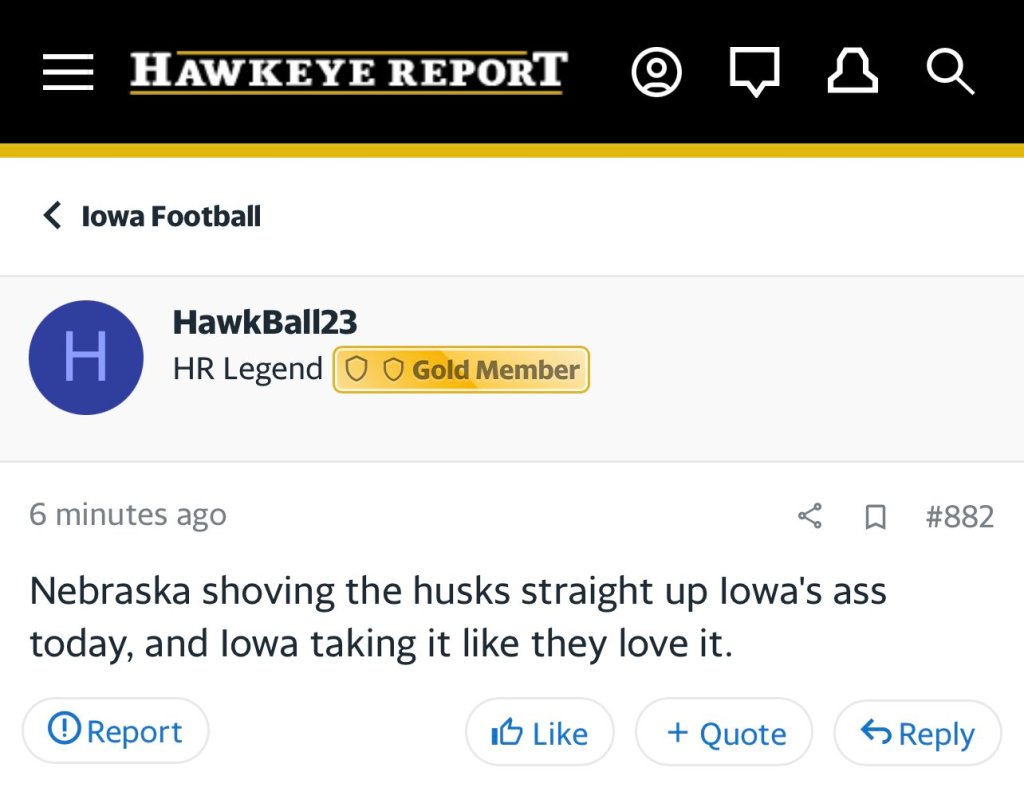The height and width of the screenshot is (791, 1024).
Task: Click the back chevron beside Iowa Football
Action: [x=52, y=215]
